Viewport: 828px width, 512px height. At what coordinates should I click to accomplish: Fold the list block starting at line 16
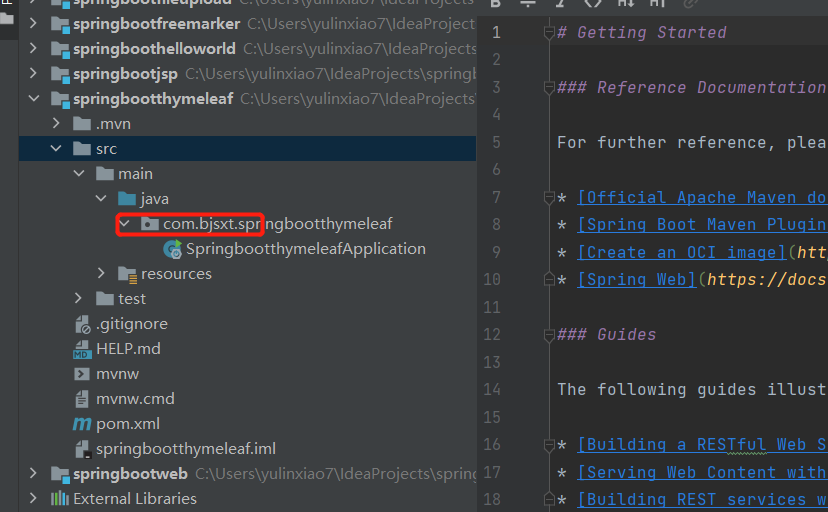[549, 444]
